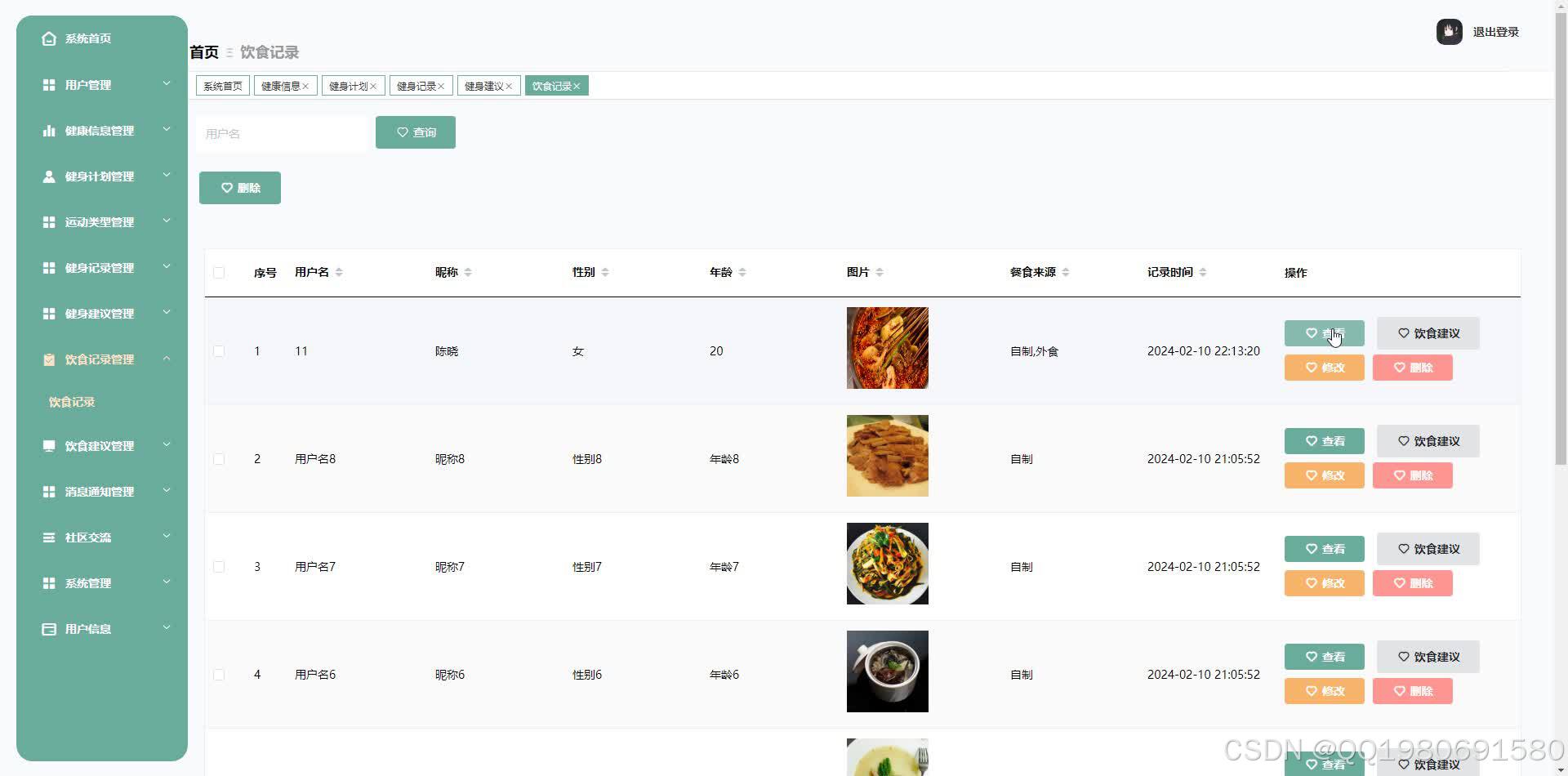Screen dimensions: 1568x776
Task: Click the user avatar icon near 退出登录
Action: 1450,32
